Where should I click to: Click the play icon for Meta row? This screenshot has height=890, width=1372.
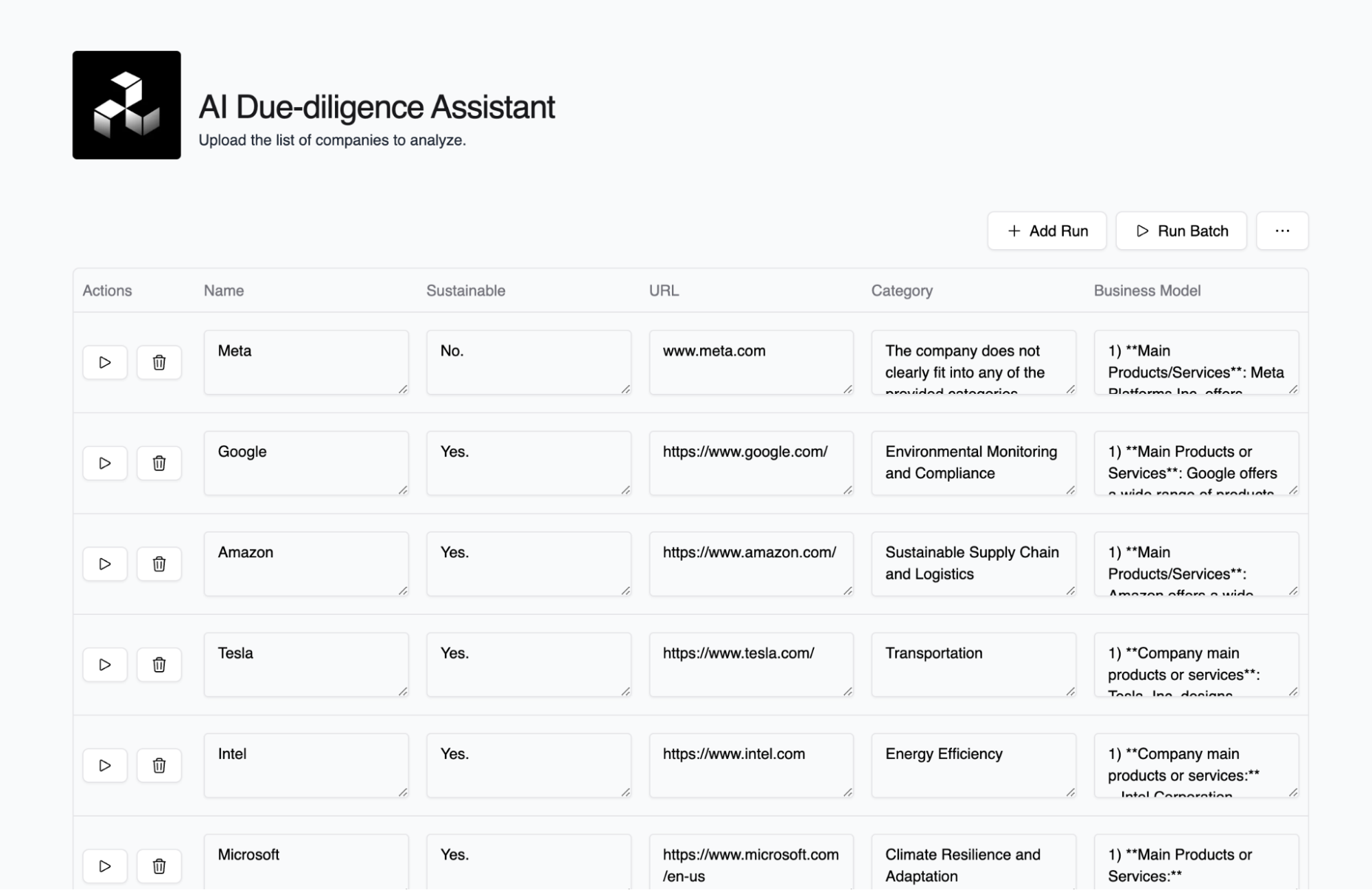[x=104, y=362]
